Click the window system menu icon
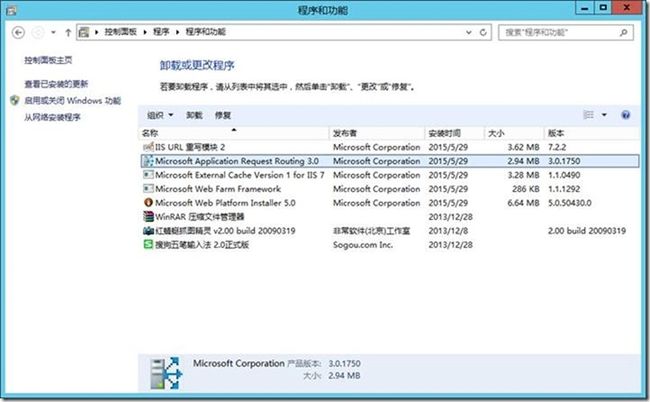650x402 pixels. (11, 10)
